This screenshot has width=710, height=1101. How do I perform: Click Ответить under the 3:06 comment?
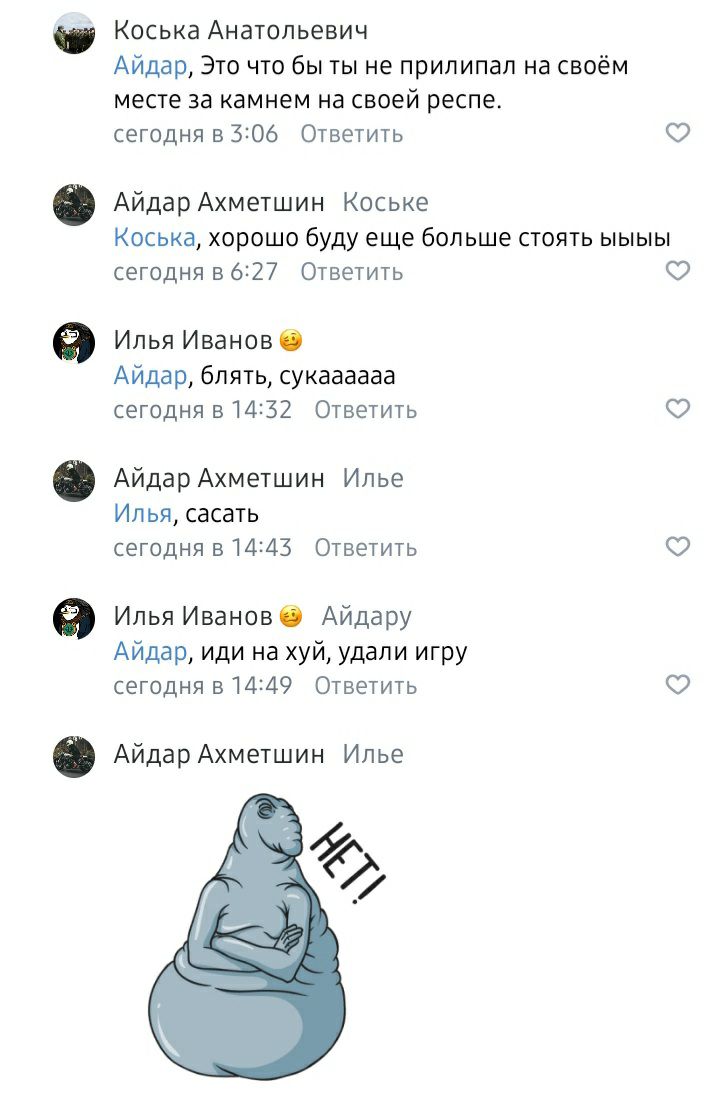(351, 133)
